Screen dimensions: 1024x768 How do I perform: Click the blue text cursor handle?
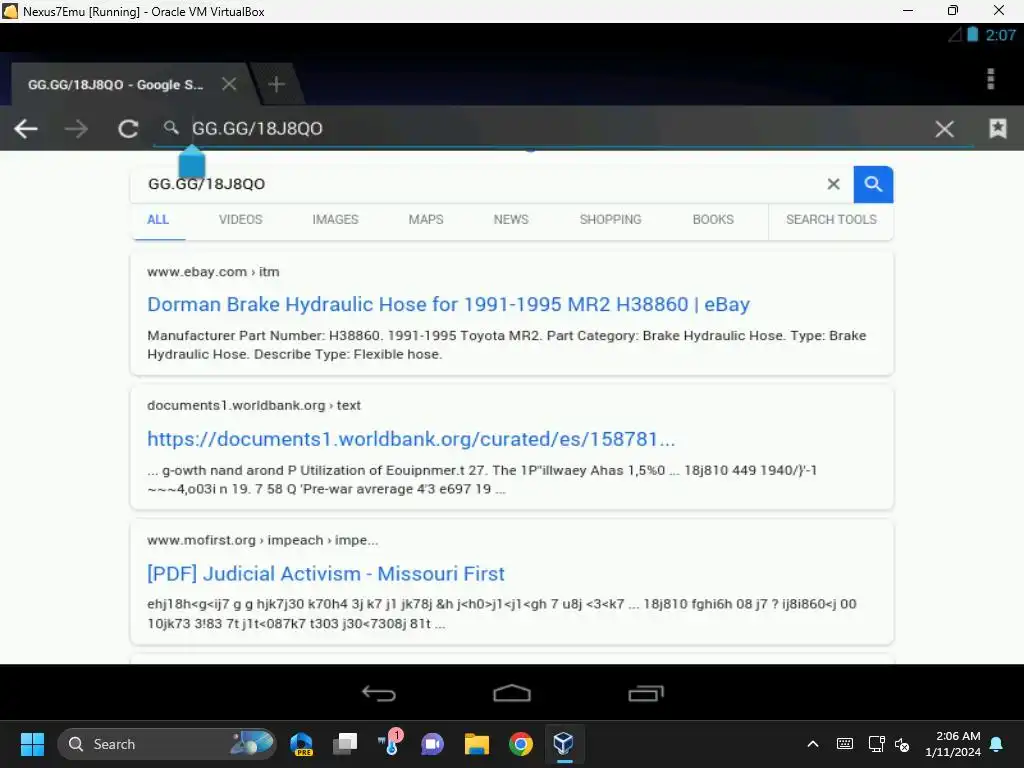pos(192,161)
